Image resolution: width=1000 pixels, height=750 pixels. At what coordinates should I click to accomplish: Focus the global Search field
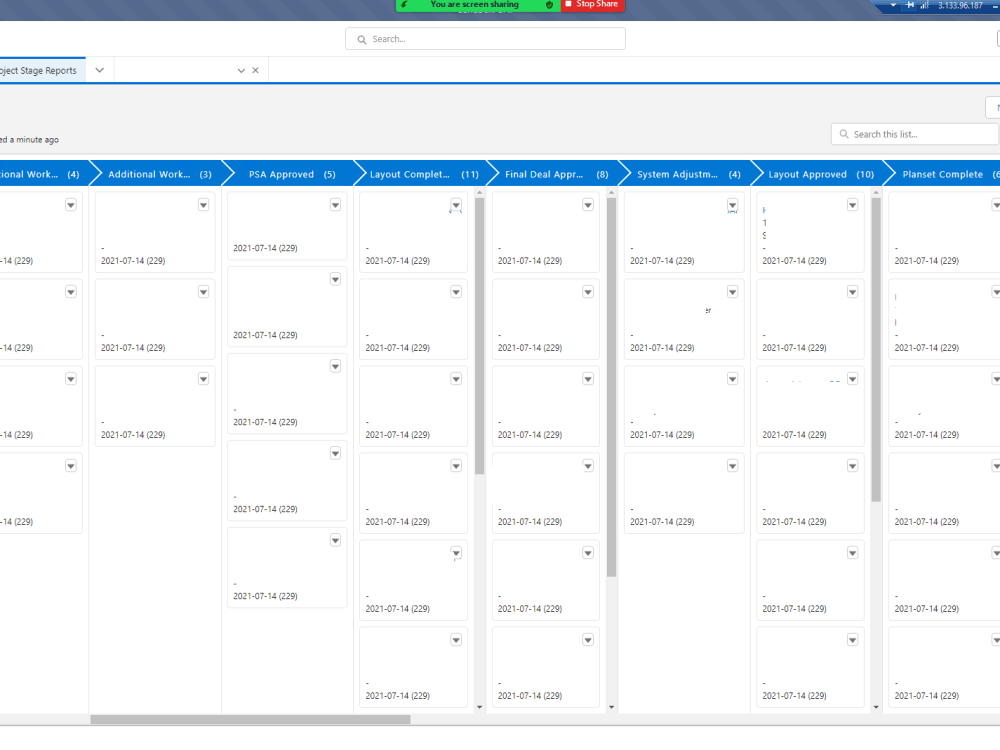pos(485,39)
